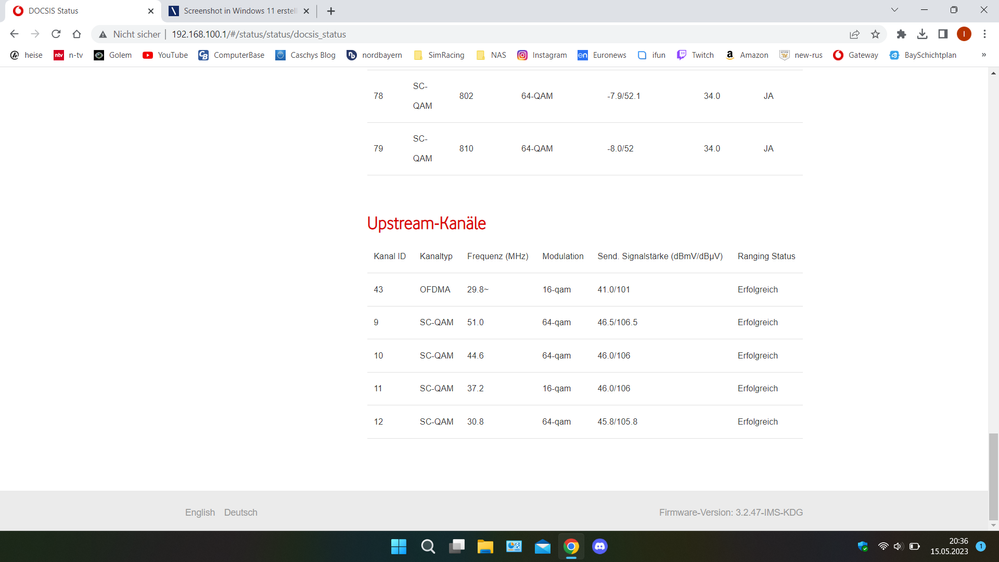Expand the tab search dropdown arrow
Screen dimensions: 999x562
pyautogui.click(x=895, y=10)
